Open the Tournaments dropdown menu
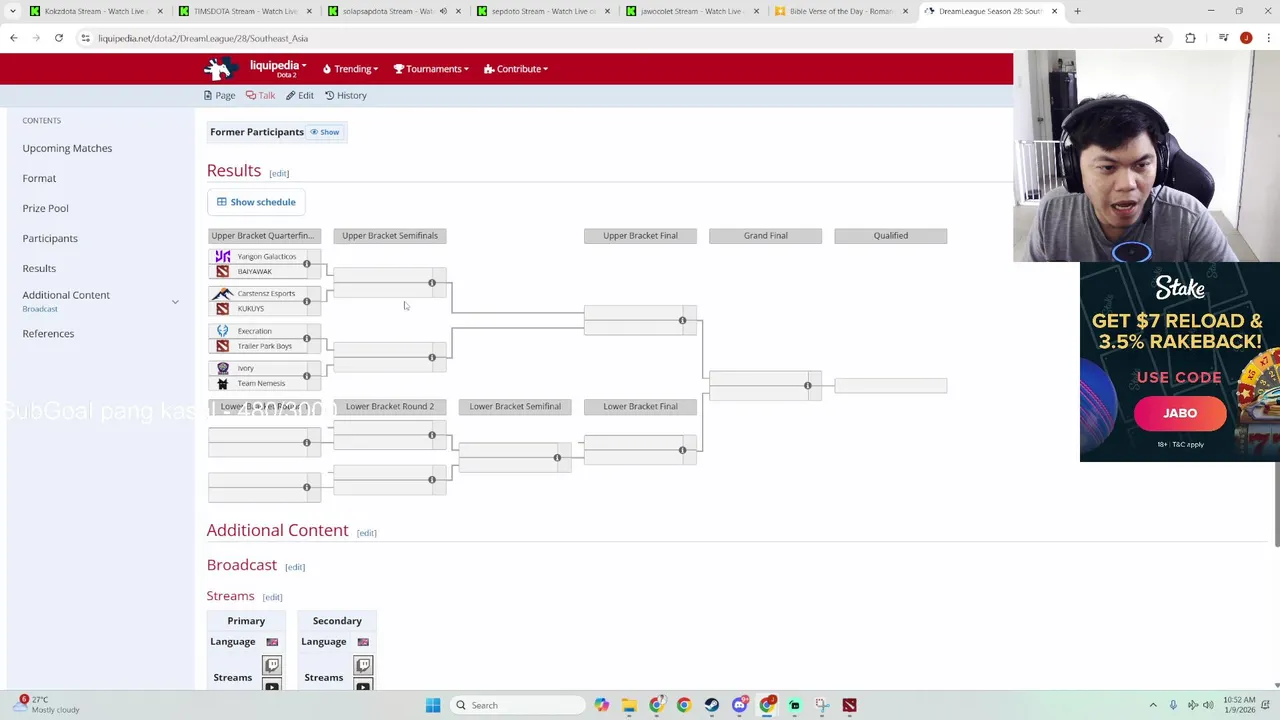This screenshot has height=720, width=1280. [x=431, y=69]
